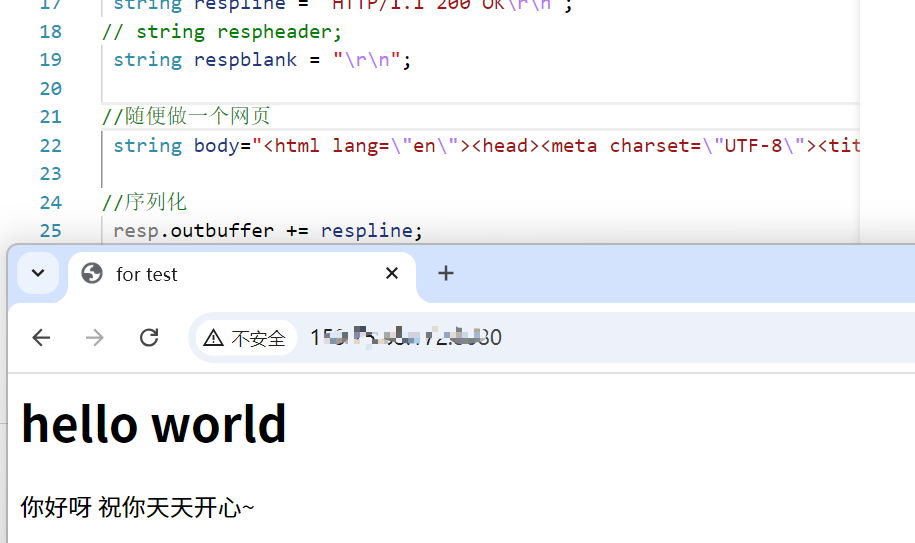Click the "//序列化" comment line
915x543 pixels.
coord(144,203)
